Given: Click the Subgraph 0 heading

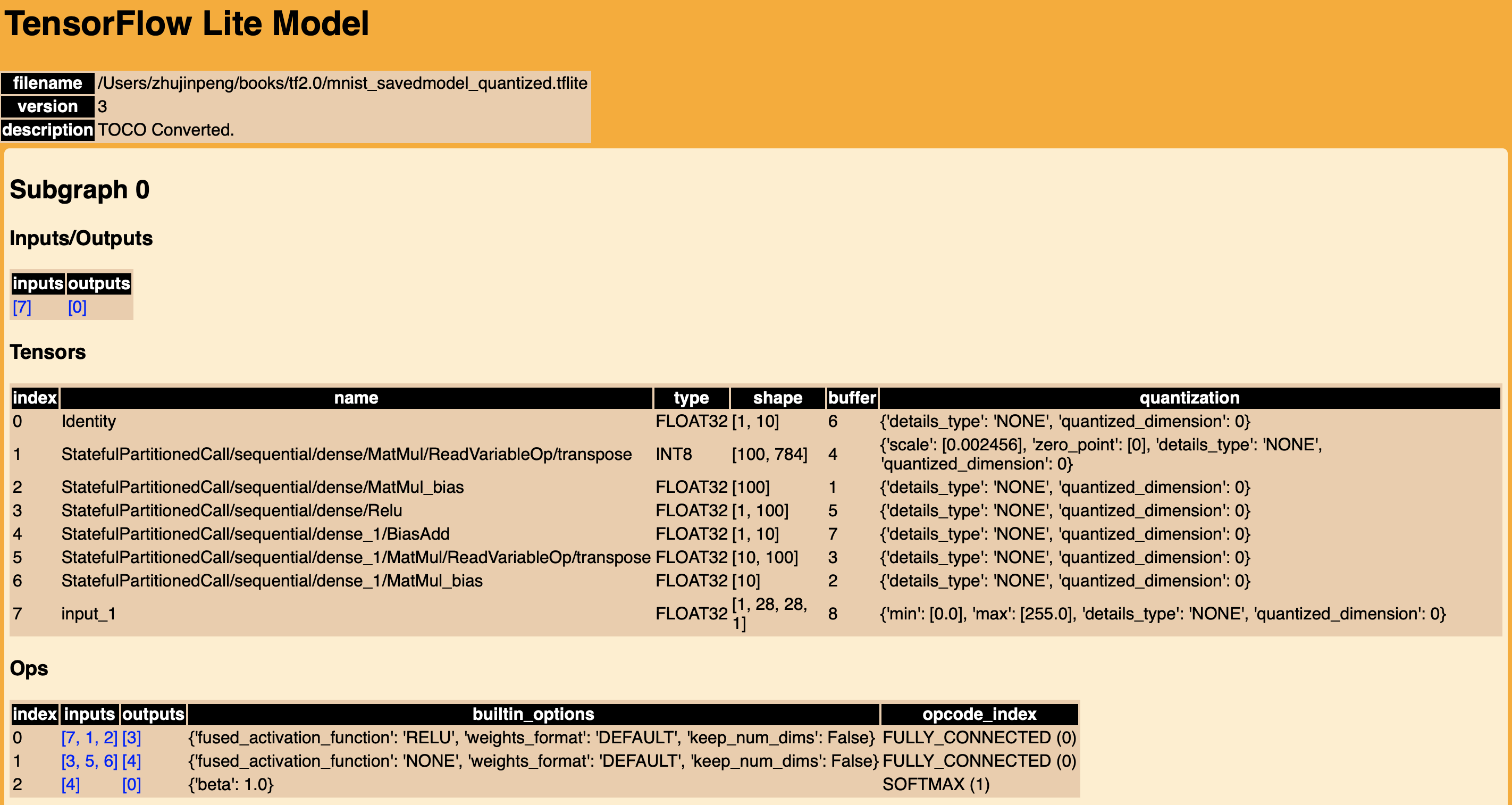Looking at the screenshot, I should click(79, 190).
